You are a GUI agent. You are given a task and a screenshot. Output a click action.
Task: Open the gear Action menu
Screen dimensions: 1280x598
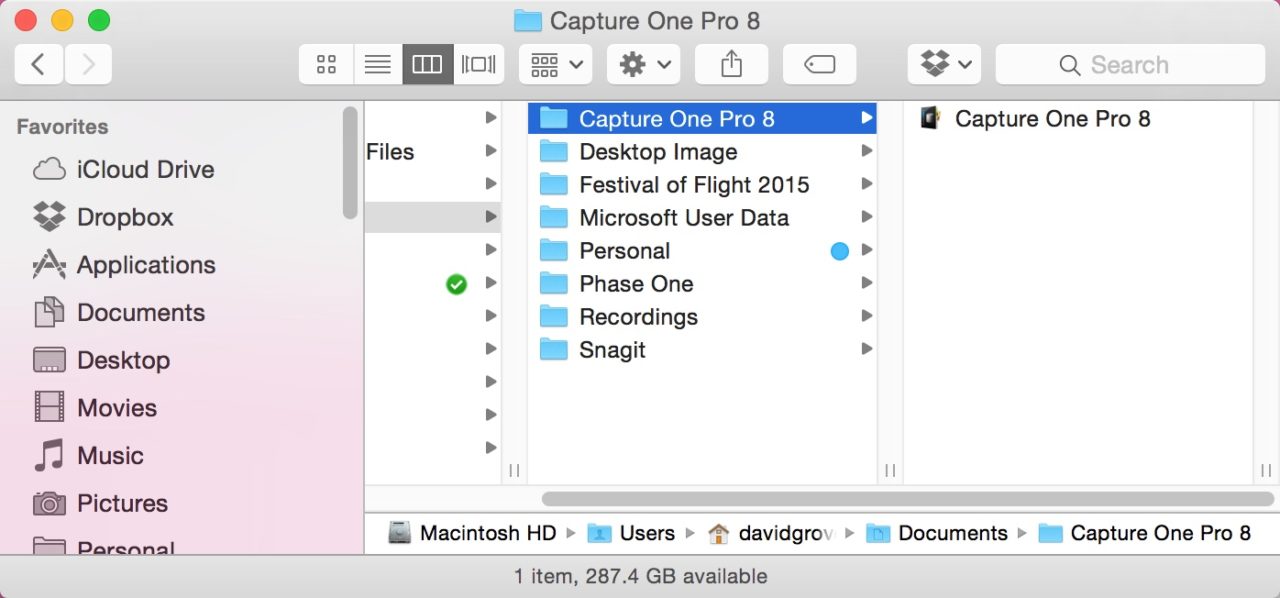click(x=644, y=65)
